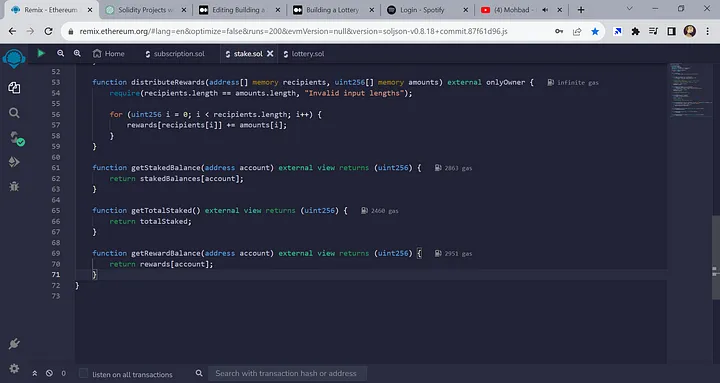Switch to the subscription.sol tab
This screenshot has height=383, width=720.
tap(174, 54)
